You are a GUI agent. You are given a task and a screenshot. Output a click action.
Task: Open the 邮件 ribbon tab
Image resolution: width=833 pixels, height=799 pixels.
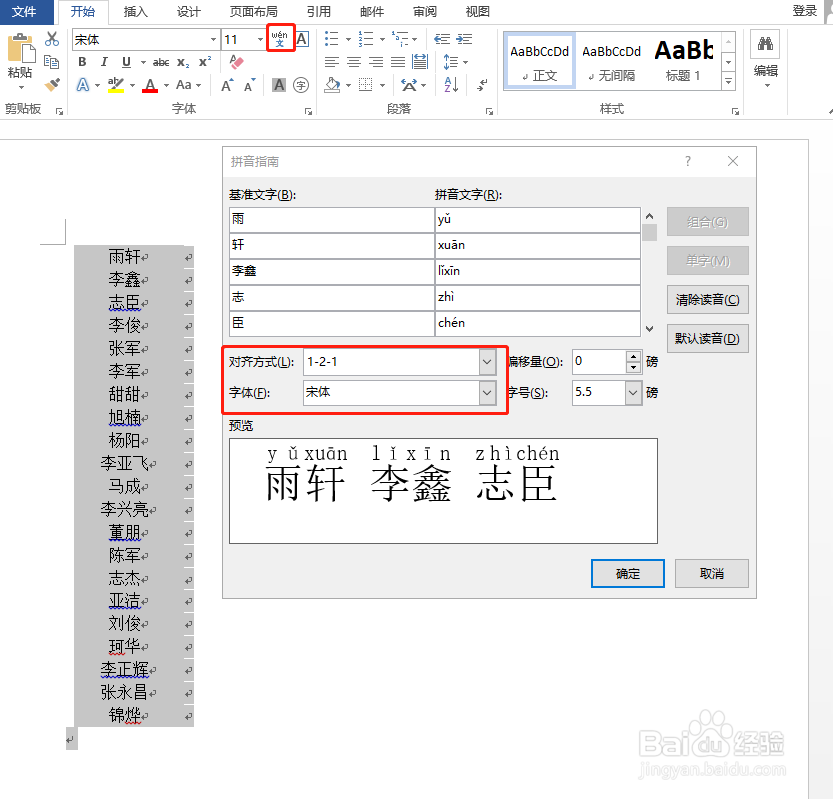click(x=371, y=12)
